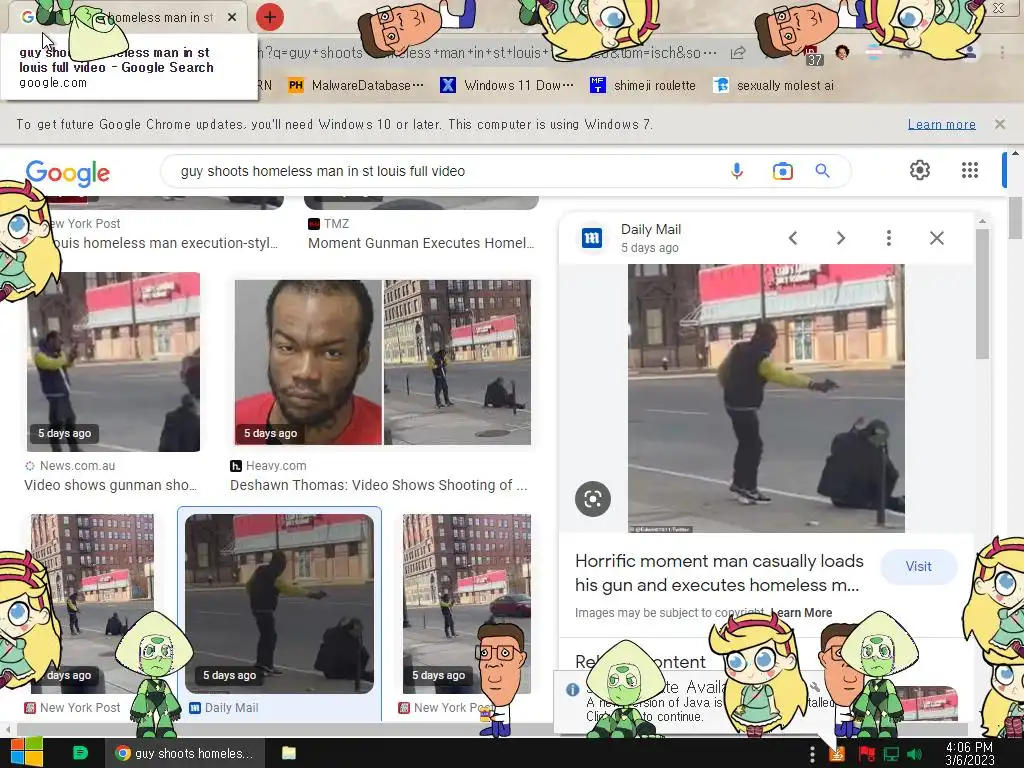Open the Moment Gunman Executes Homel… result

click(421, 243)
